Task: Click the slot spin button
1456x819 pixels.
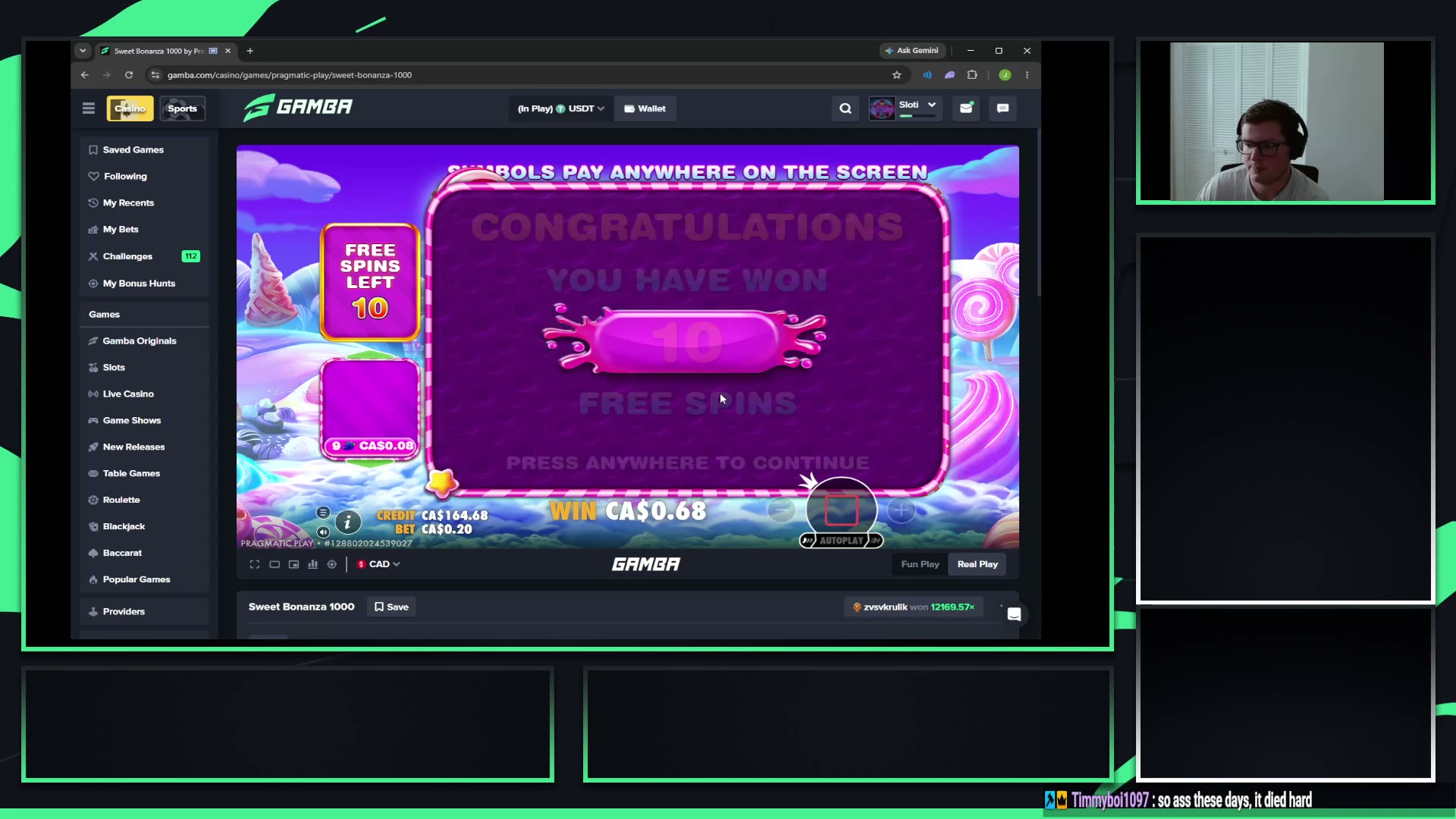Action: click(x=841, y=510)
